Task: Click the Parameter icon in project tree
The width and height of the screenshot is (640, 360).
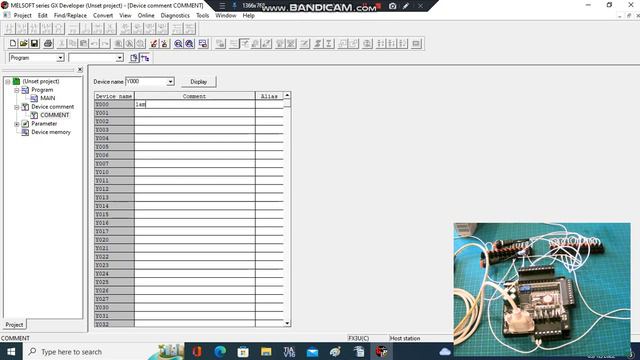Action: tap(25, 124)
